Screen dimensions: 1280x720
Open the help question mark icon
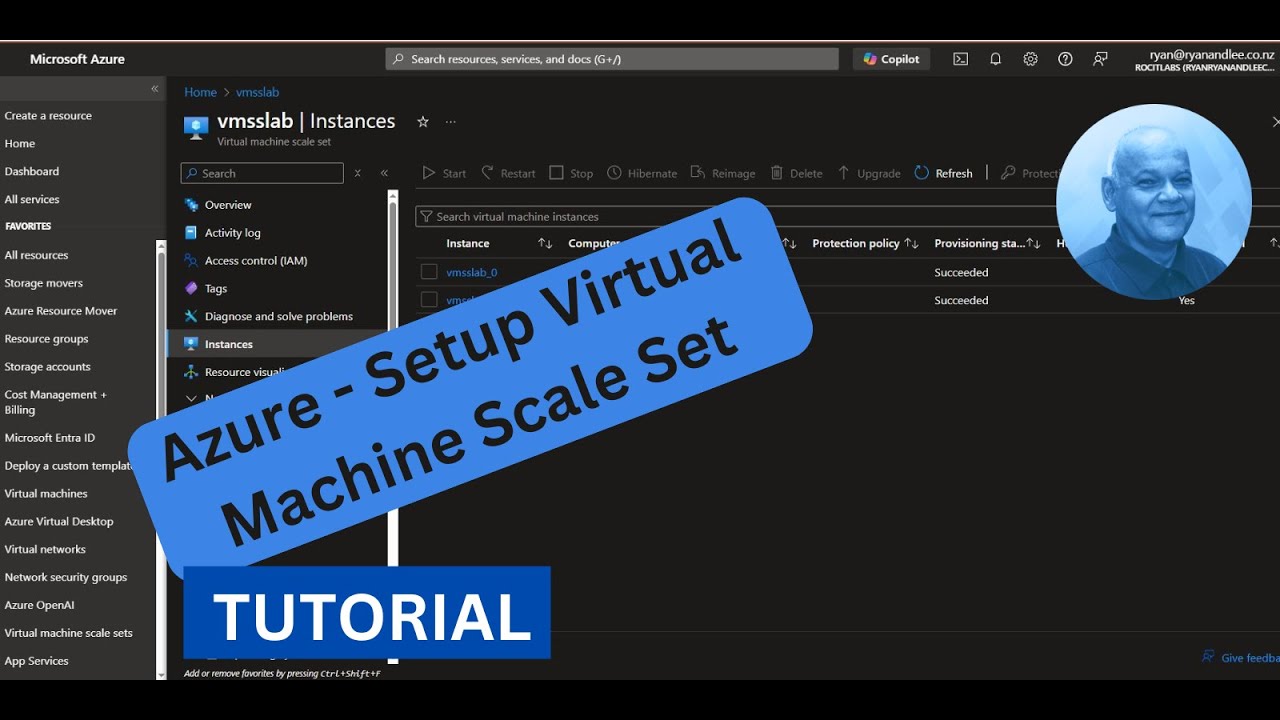(1065, 59)
